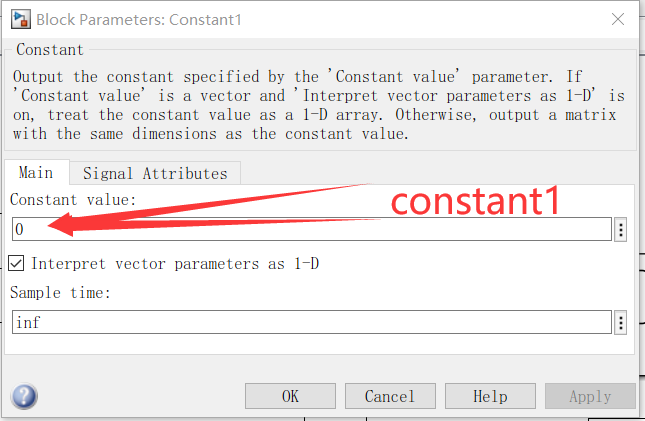Switch to the Signal Attributes tab

(x=154, y=173)
